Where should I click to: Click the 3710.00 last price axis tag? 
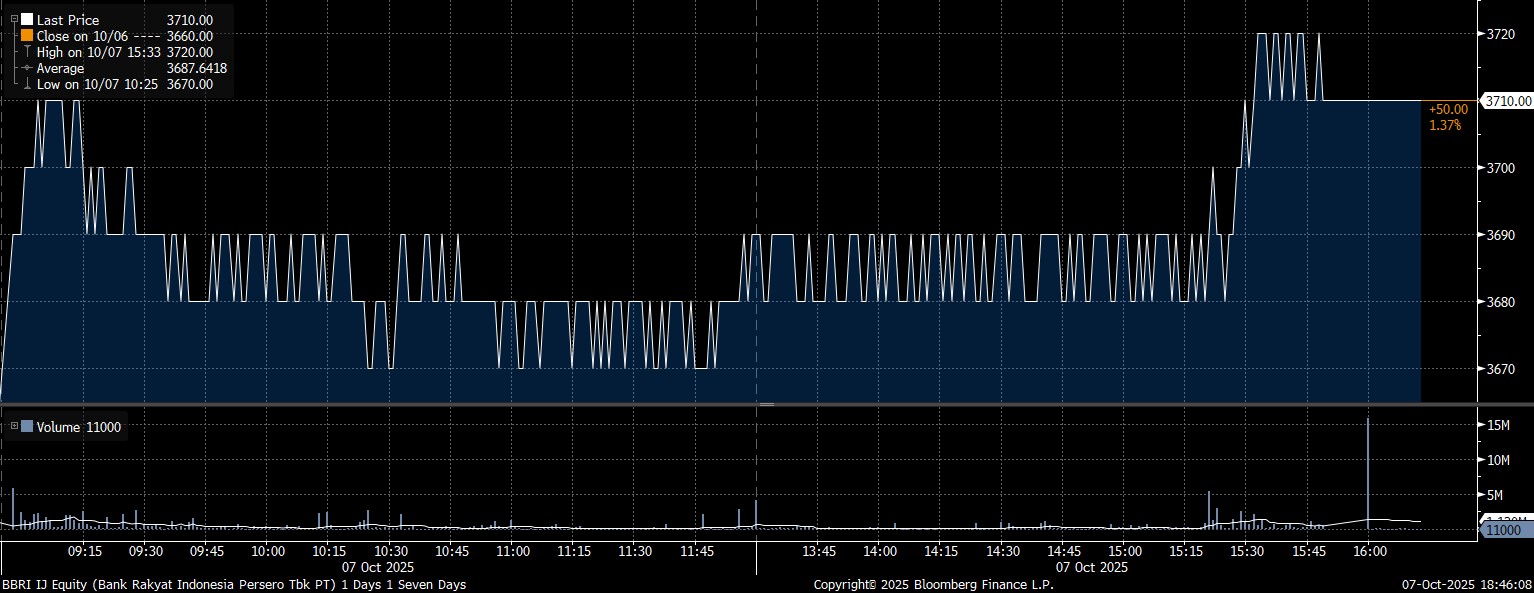point(1507,101)
